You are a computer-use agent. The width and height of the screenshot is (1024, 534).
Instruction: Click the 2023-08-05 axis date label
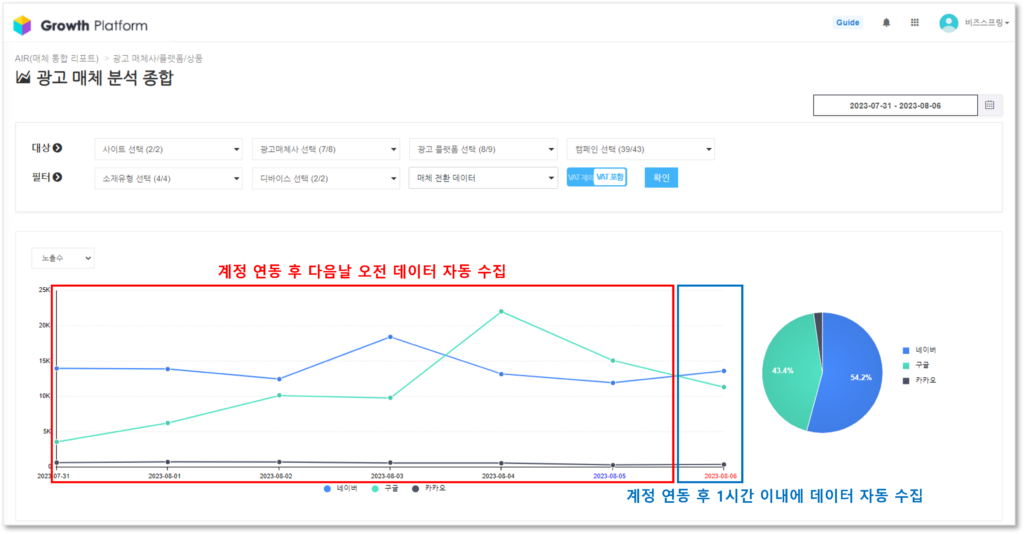(609, 477)
